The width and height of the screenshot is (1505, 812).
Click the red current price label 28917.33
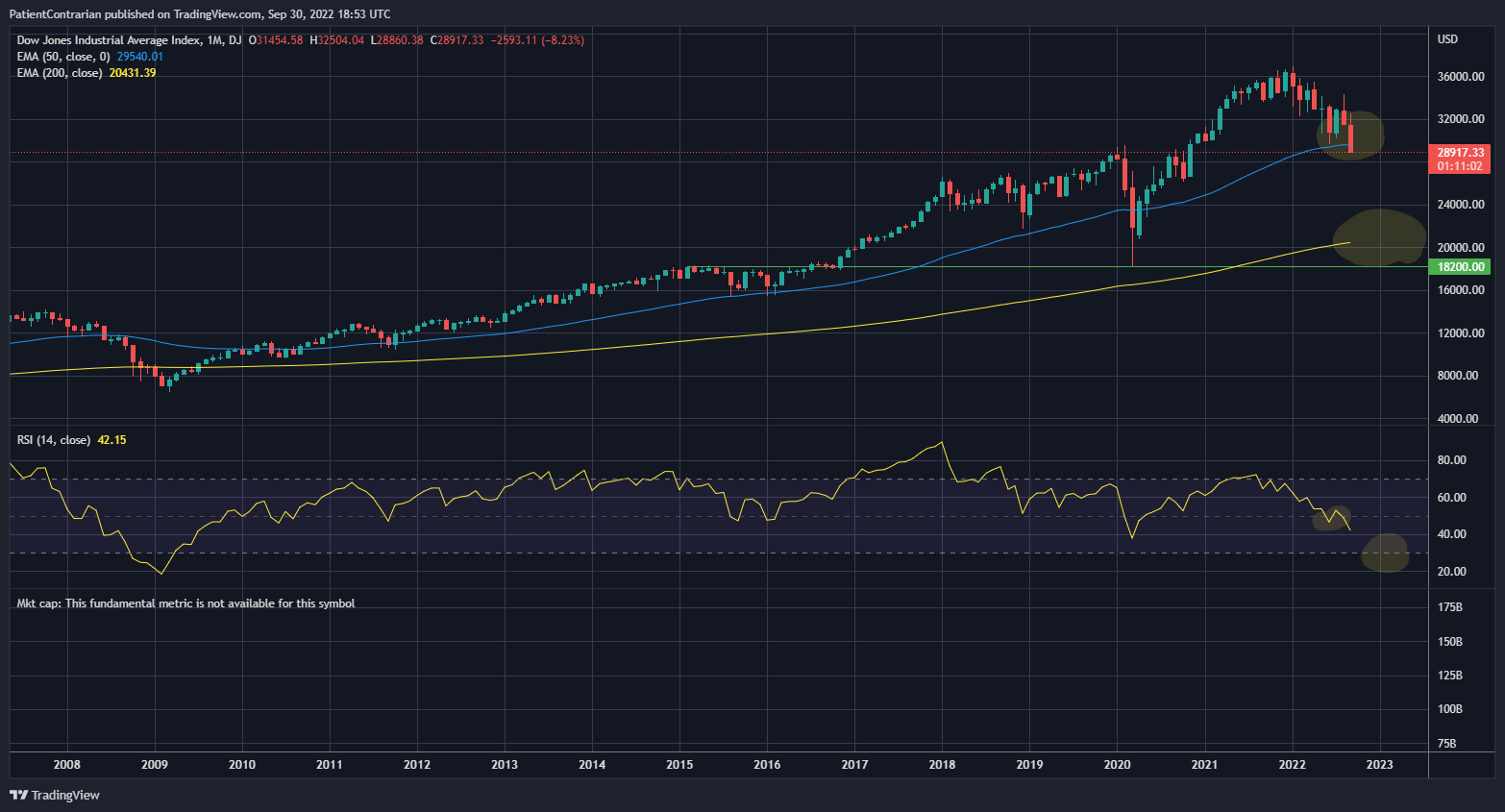point(1461,153)
